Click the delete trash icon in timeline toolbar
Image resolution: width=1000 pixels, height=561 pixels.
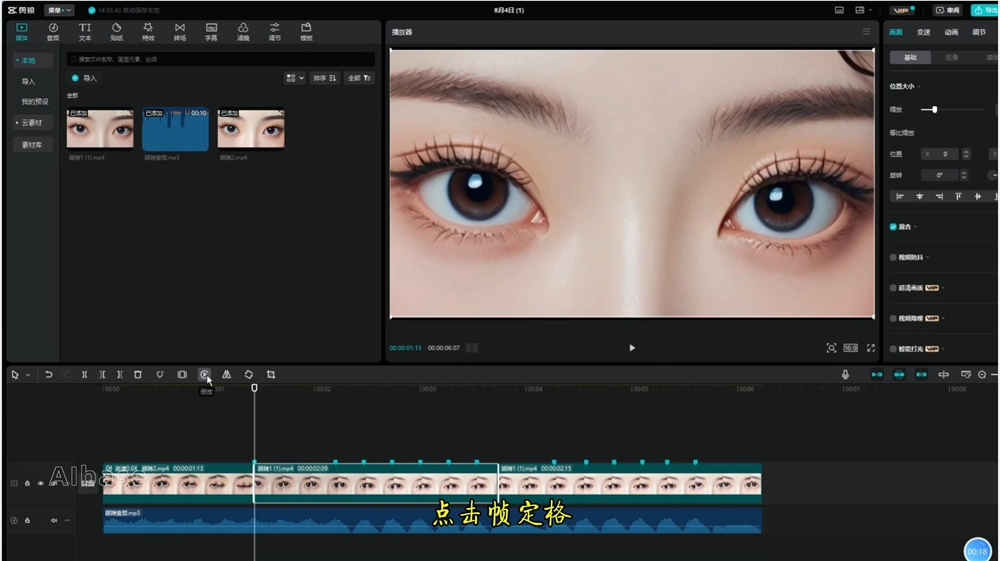pyautogui.click(x=138, y=375)
